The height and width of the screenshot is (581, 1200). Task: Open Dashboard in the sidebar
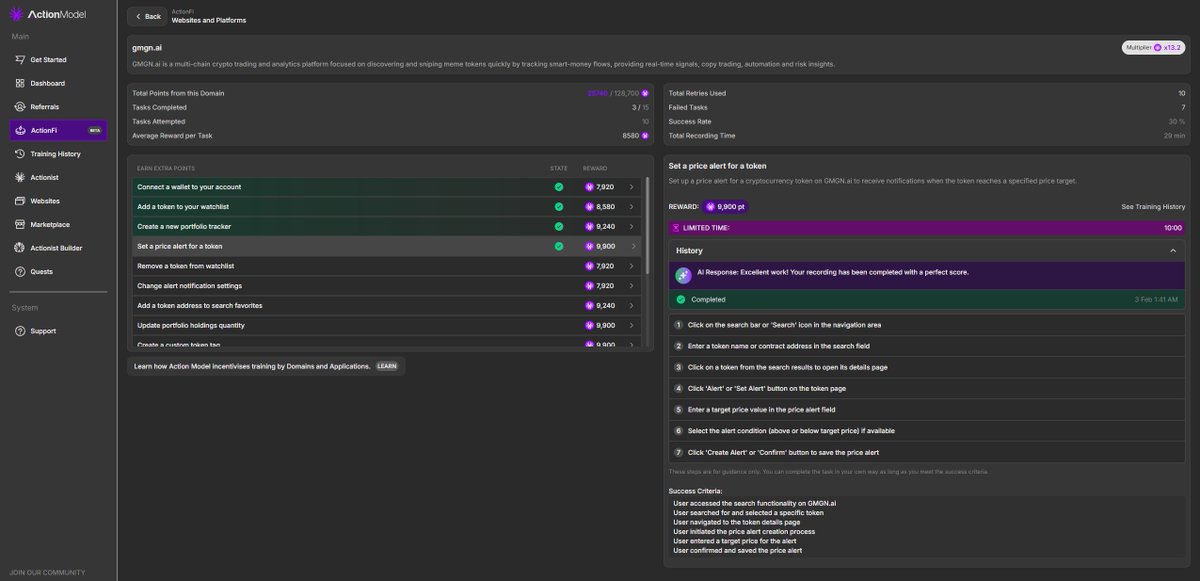pyautogui.click(x=58, y=83)
